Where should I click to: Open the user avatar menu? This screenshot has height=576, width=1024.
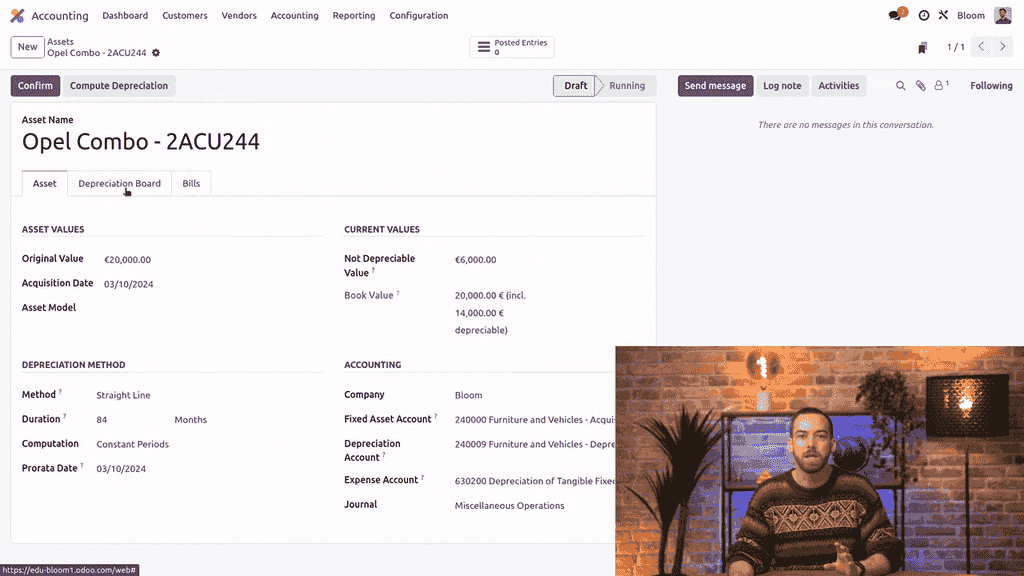1002,16
